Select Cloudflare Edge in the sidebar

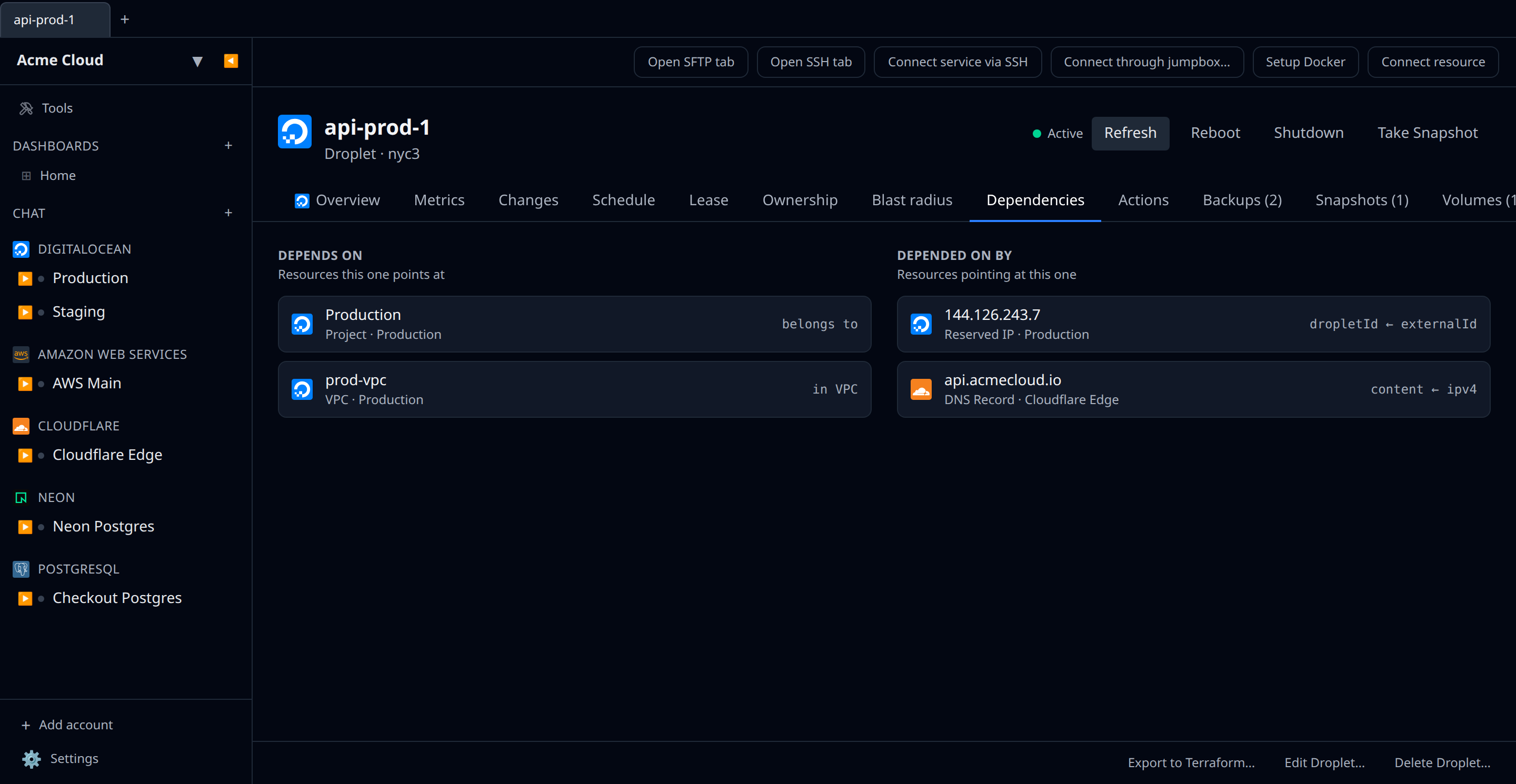click(107, 455)
